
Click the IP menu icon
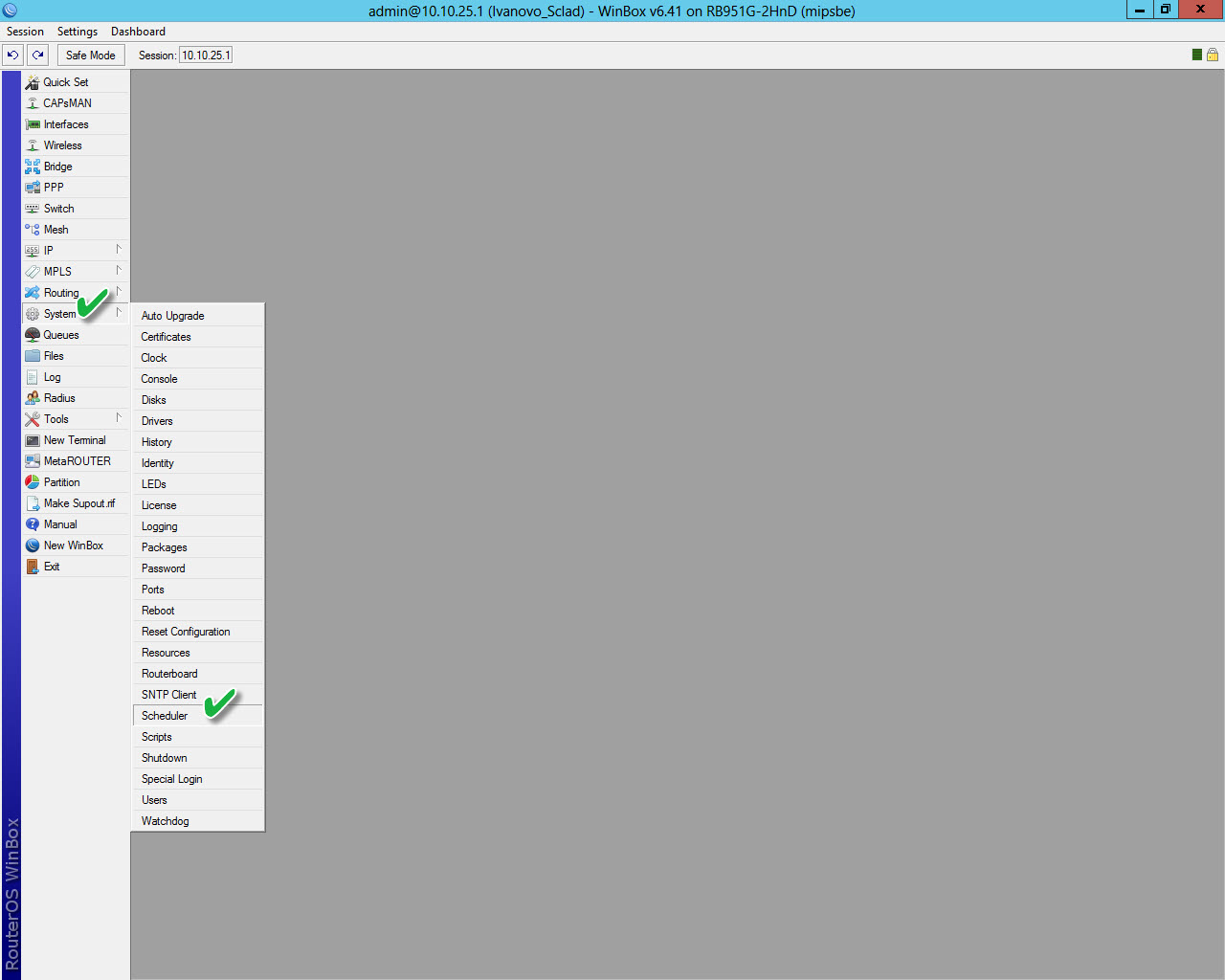(33, 251)
